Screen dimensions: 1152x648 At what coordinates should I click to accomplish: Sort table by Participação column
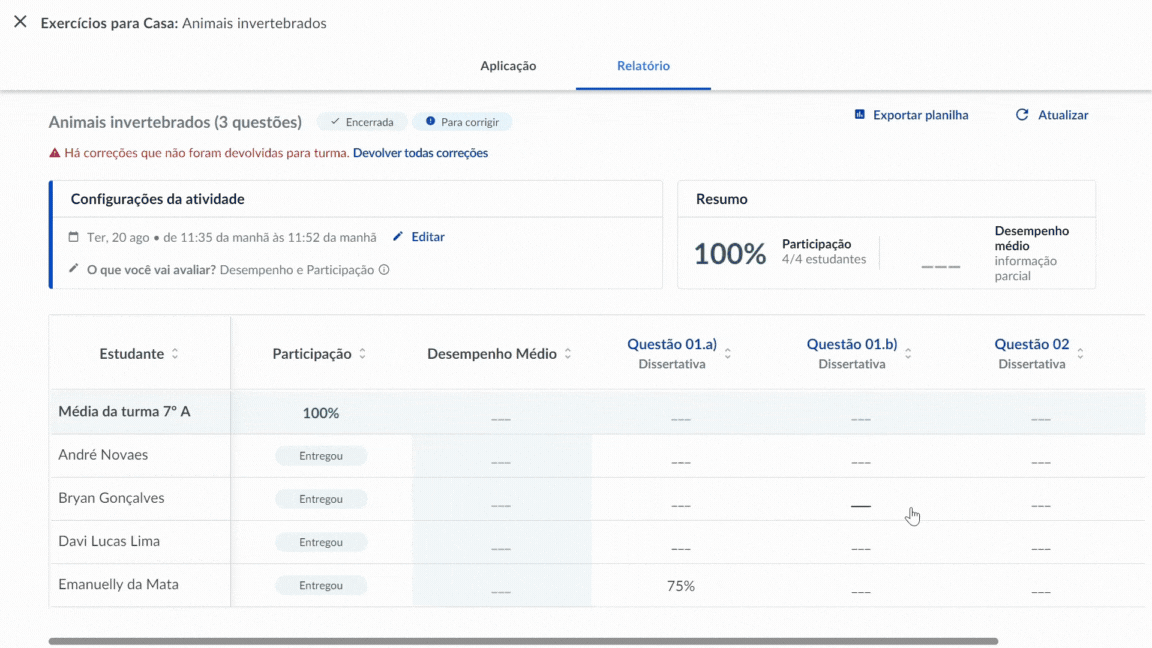pos(362,354)
